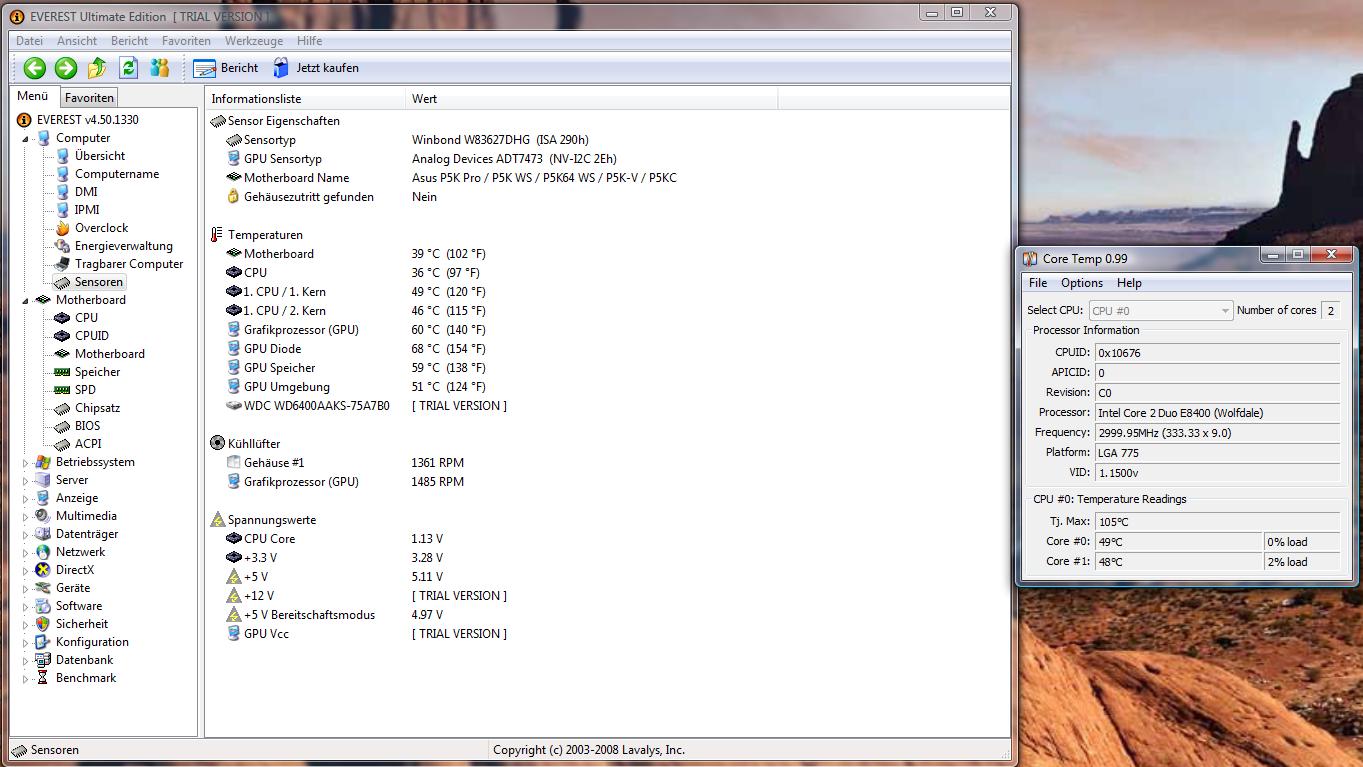The height and width of the screenshot is (767, 1363).
Task: Open the IPMI tree entry
Action: coord(87,210)
